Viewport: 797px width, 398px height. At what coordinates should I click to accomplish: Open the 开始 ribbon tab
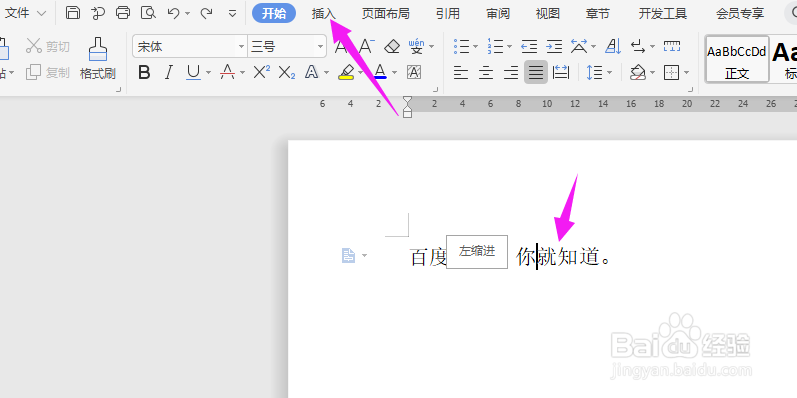click(x=274, y=13)
